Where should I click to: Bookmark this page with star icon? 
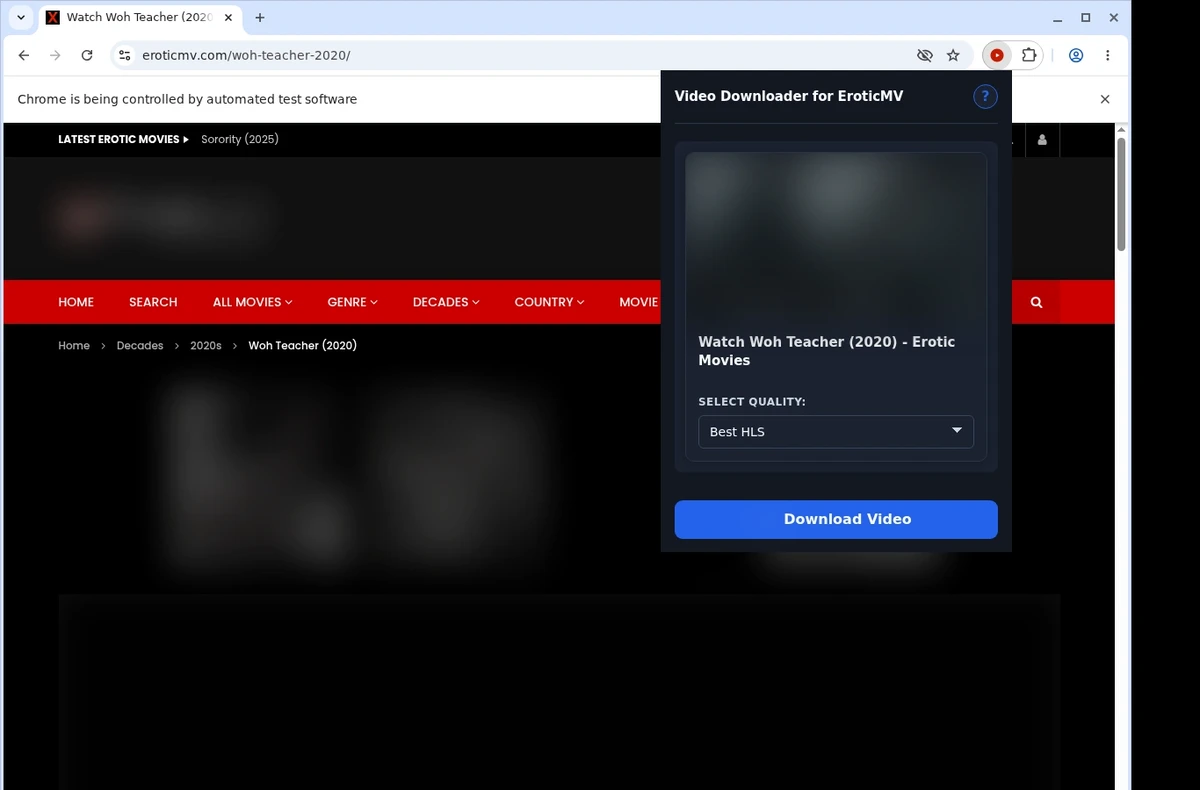pyautogui.click(x=953, y=56)
